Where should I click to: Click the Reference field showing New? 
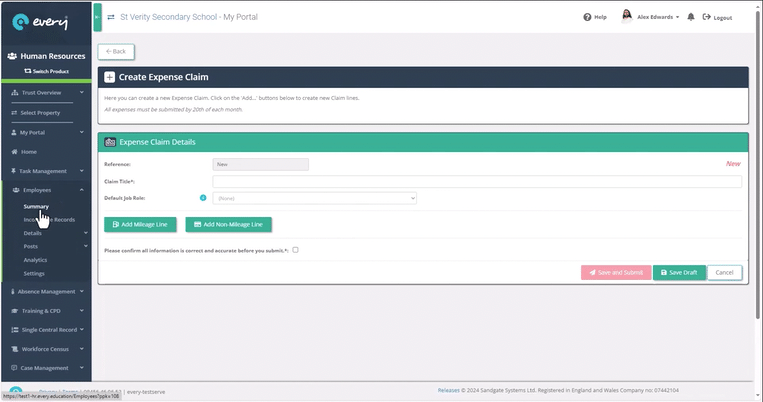pyautogui.click(x=260, y=164)
